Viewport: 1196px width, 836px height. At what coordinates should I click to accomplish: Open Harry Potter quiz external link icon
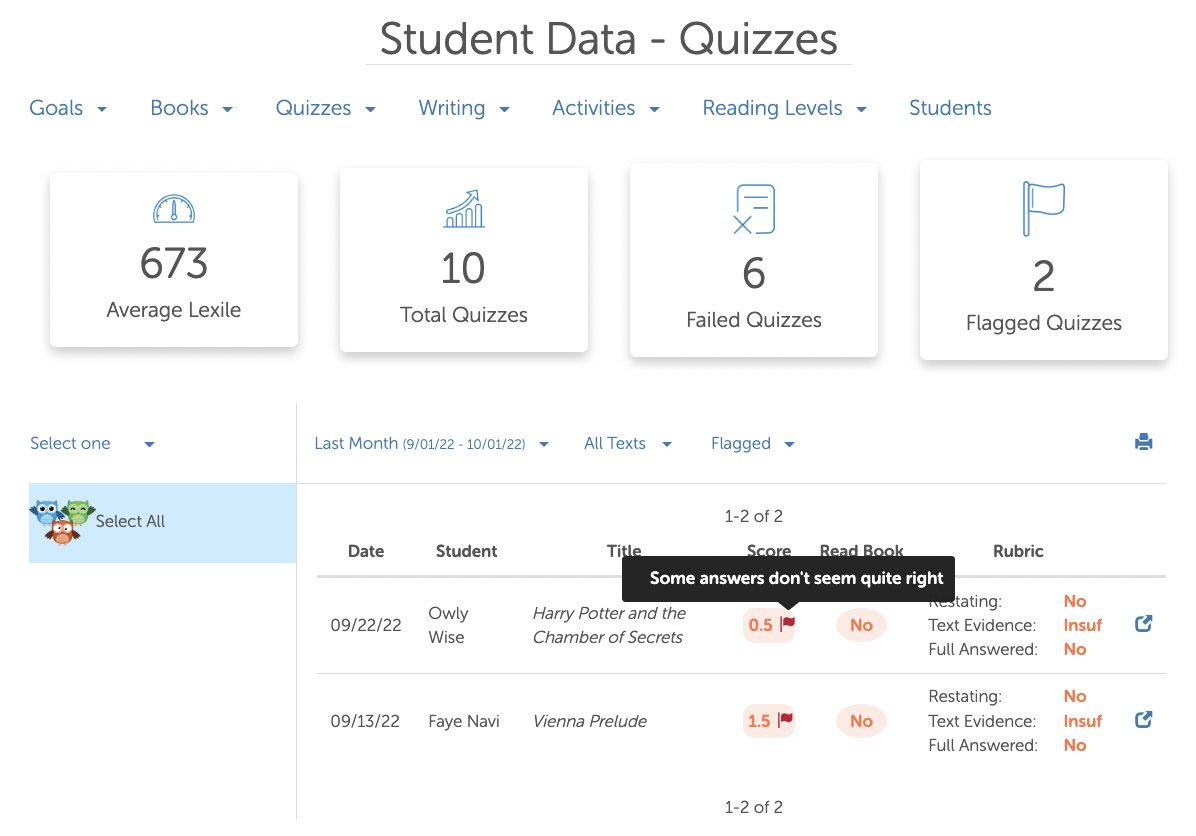pyautogui.click(x=1144, y=624)
